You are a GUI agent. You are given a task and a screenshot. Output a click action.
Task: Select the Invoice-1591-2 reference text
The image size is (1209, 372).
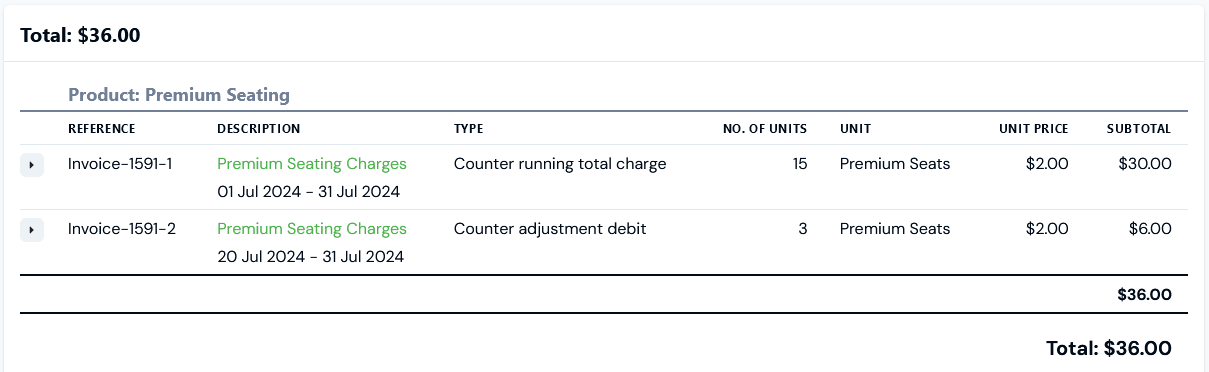click(x=122, y=229)
